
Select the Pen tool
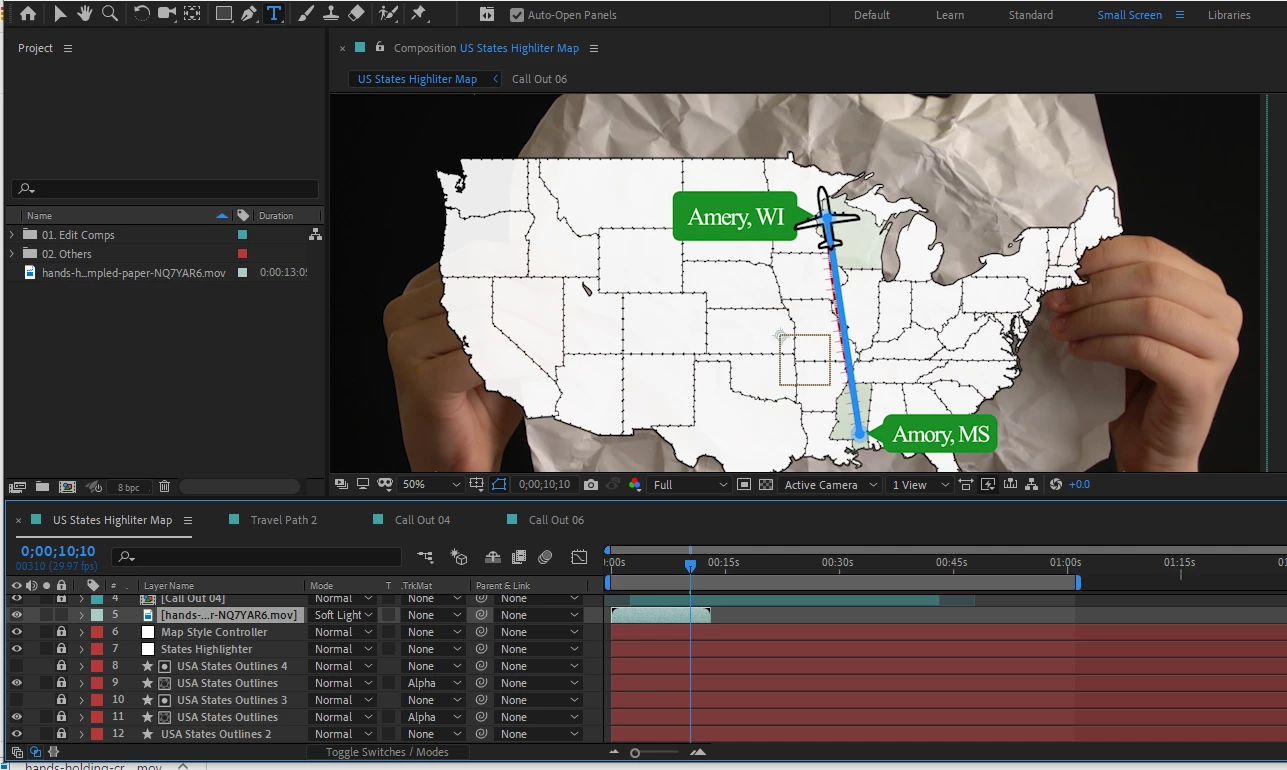point(249,14)
